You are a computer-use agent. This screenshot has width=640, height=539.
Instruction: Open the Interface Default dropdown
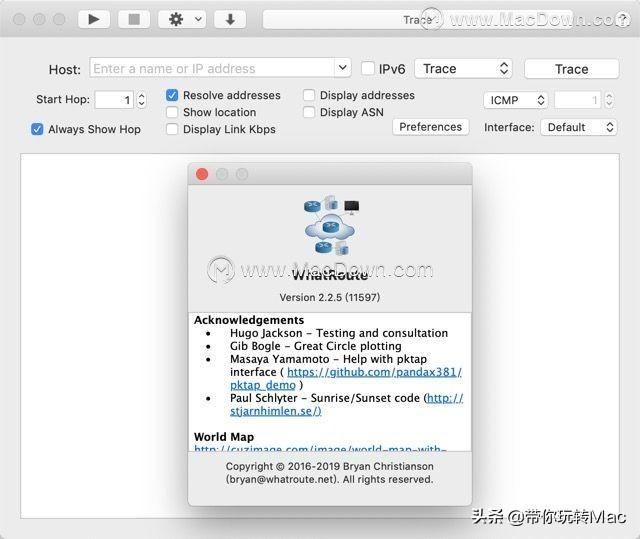tap(578, 127)
